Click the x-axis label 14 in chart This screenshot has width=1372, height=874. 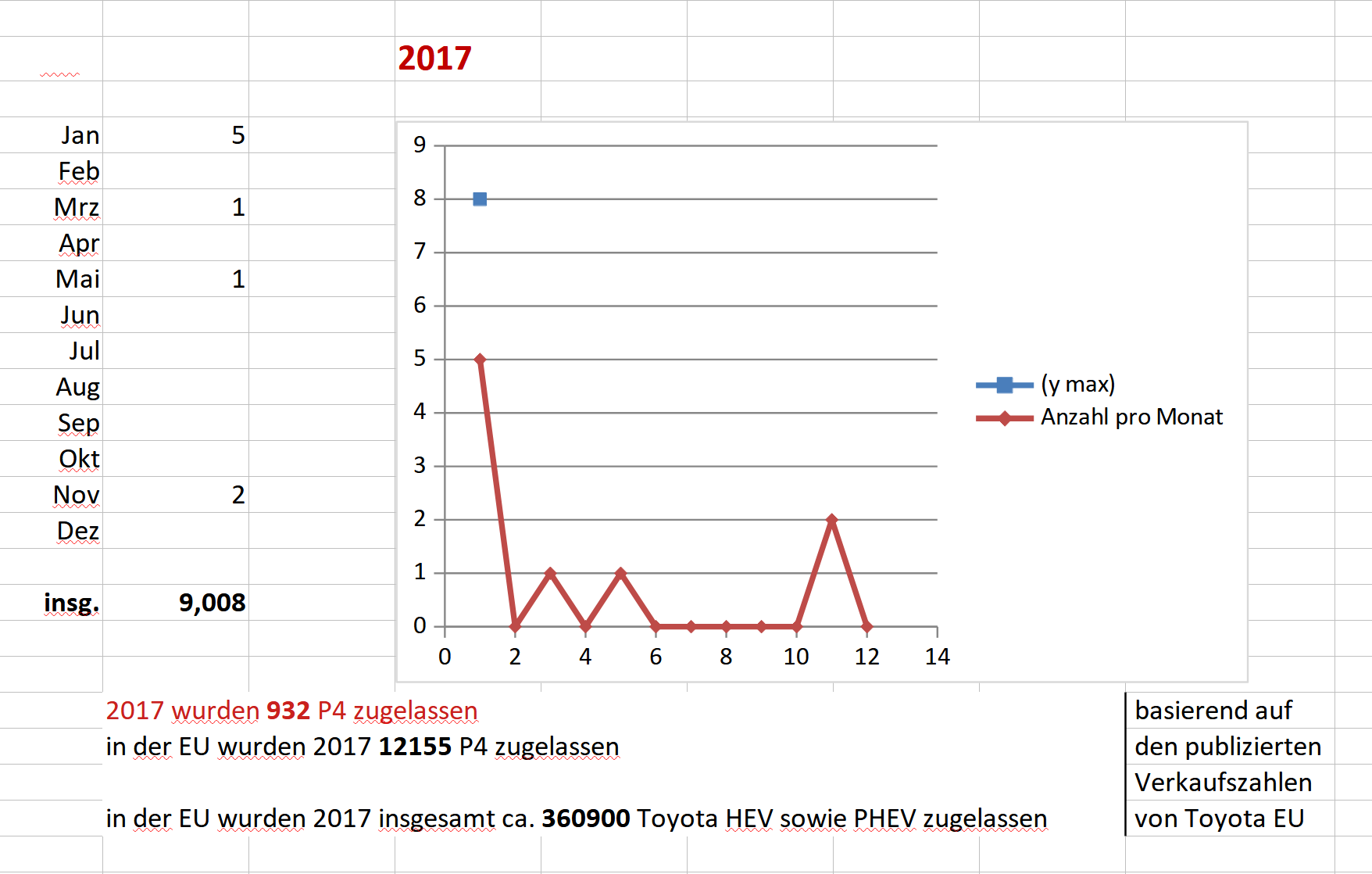coord(937,657)
